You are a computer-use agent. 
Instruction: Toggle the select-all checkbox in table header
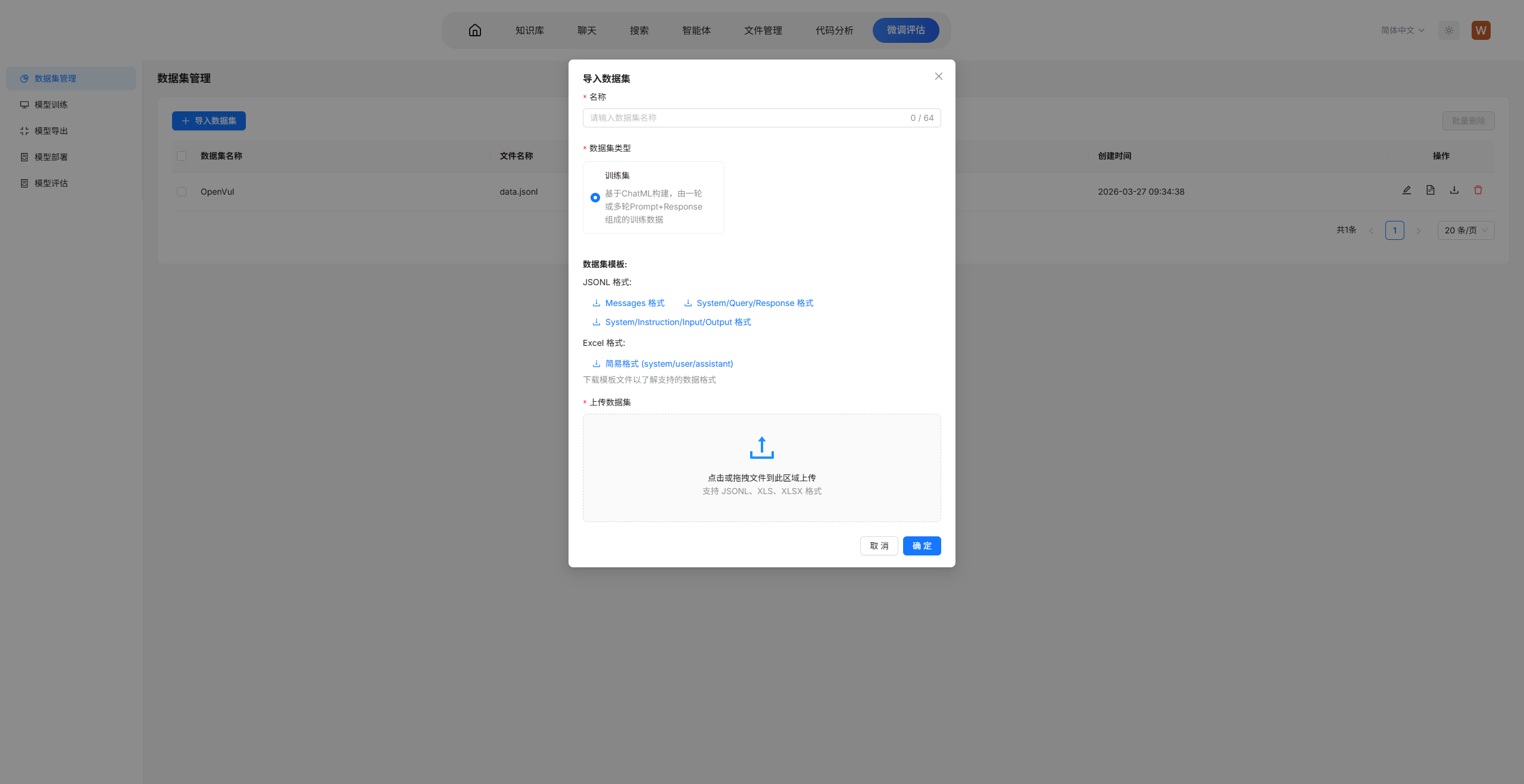182,156
